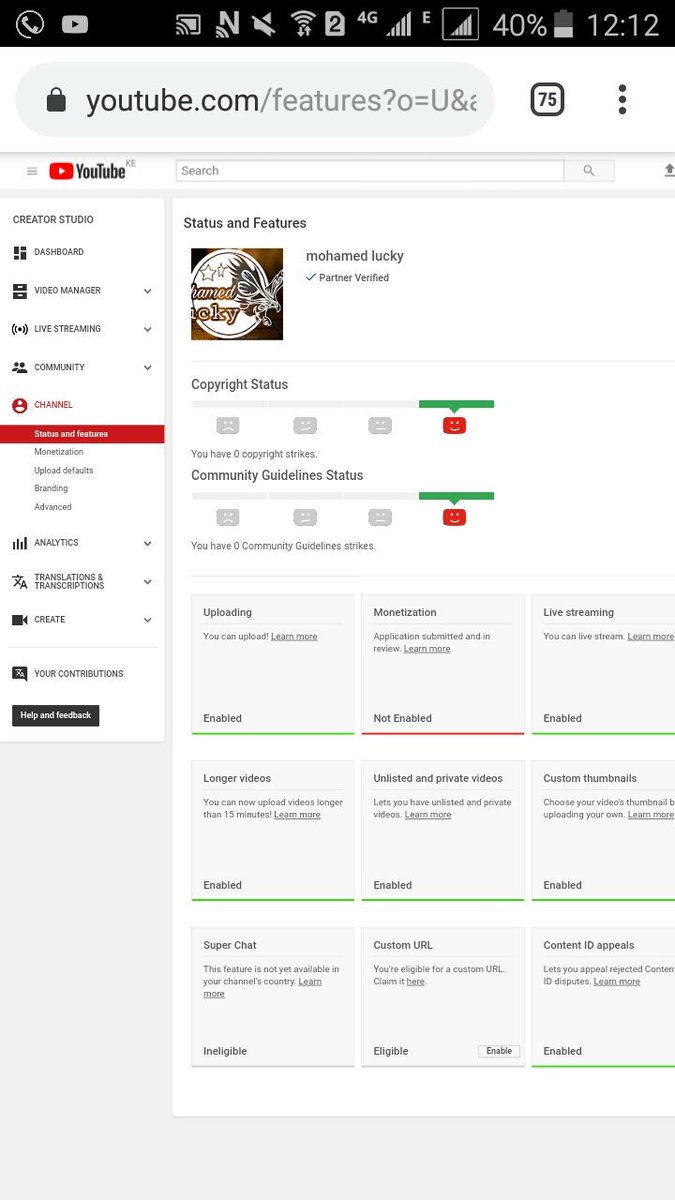Click the Channel person icon
The height and width of the screenshot is (1200, 675).
click(x=20, y=406)
